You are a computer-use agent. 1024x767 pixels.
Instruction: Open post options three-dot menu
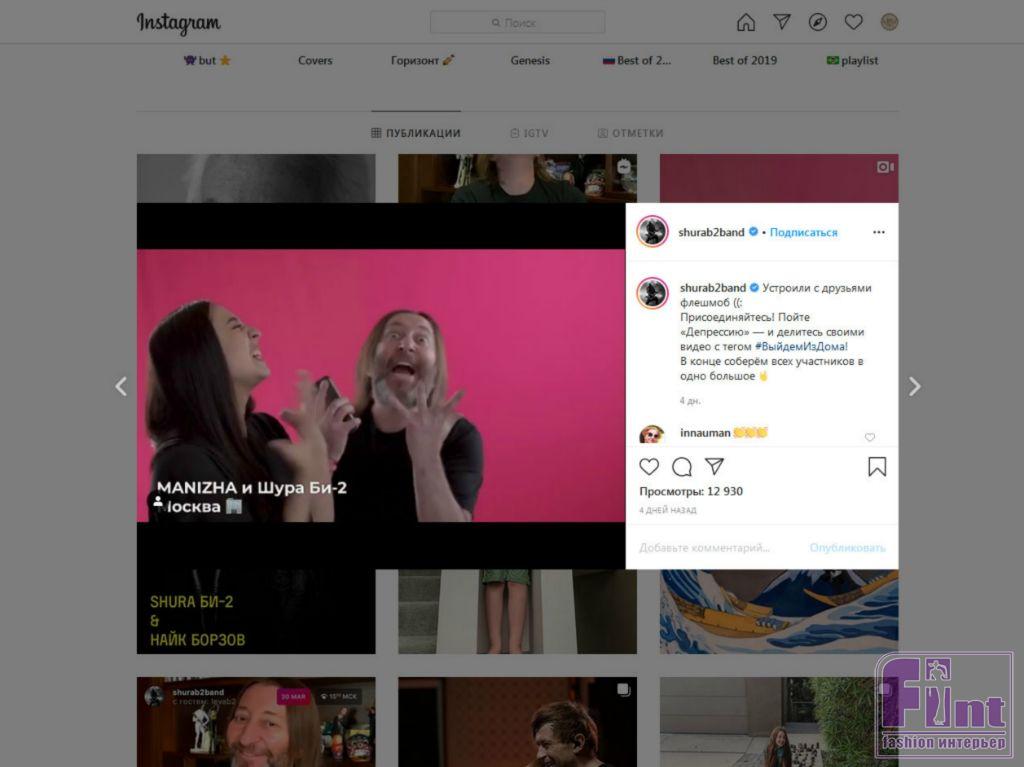878,232
